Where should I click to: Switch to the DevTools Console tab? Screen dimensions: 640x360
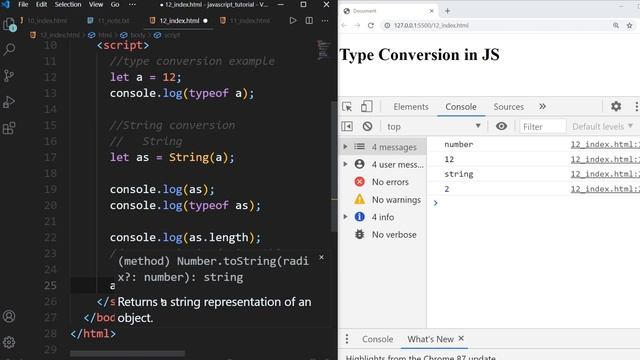461,107
